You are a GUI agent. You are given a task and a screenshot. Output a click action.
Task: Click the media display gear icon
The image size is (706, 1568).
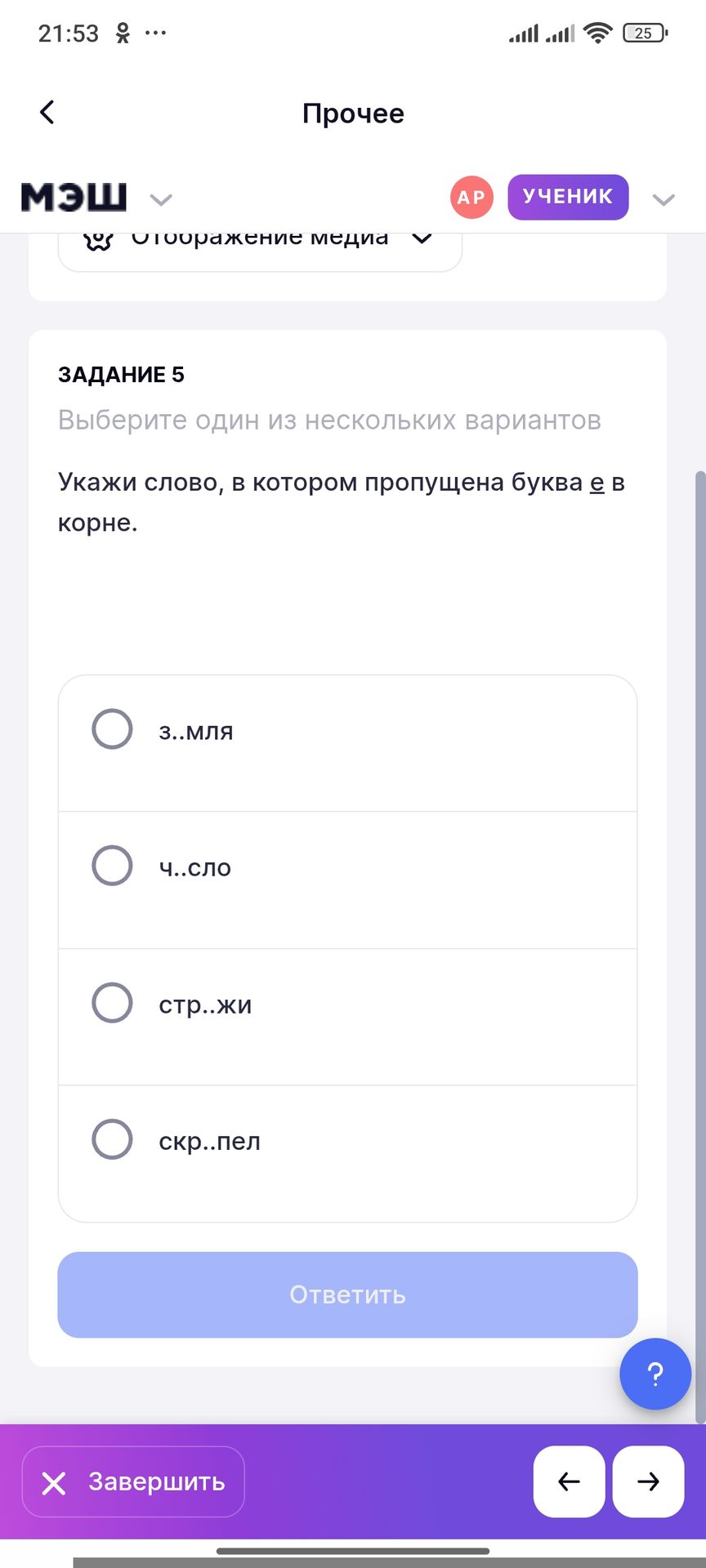click(x=98, y=239)
